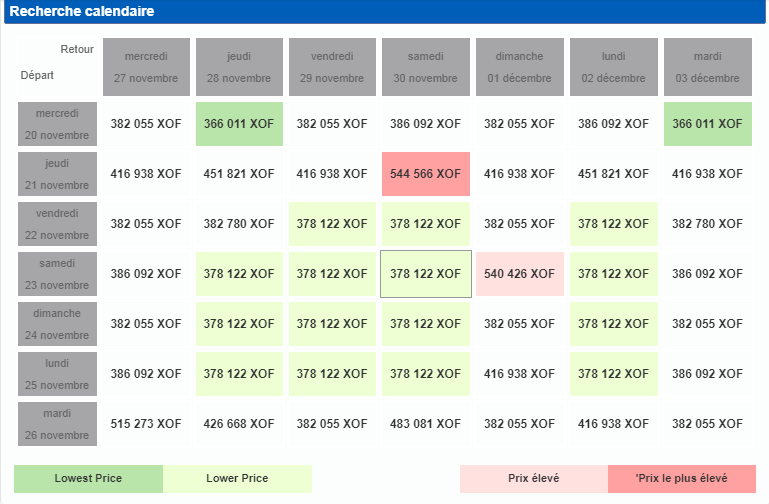Click the vendredi 22 novembre departure header

pos(57,224)
